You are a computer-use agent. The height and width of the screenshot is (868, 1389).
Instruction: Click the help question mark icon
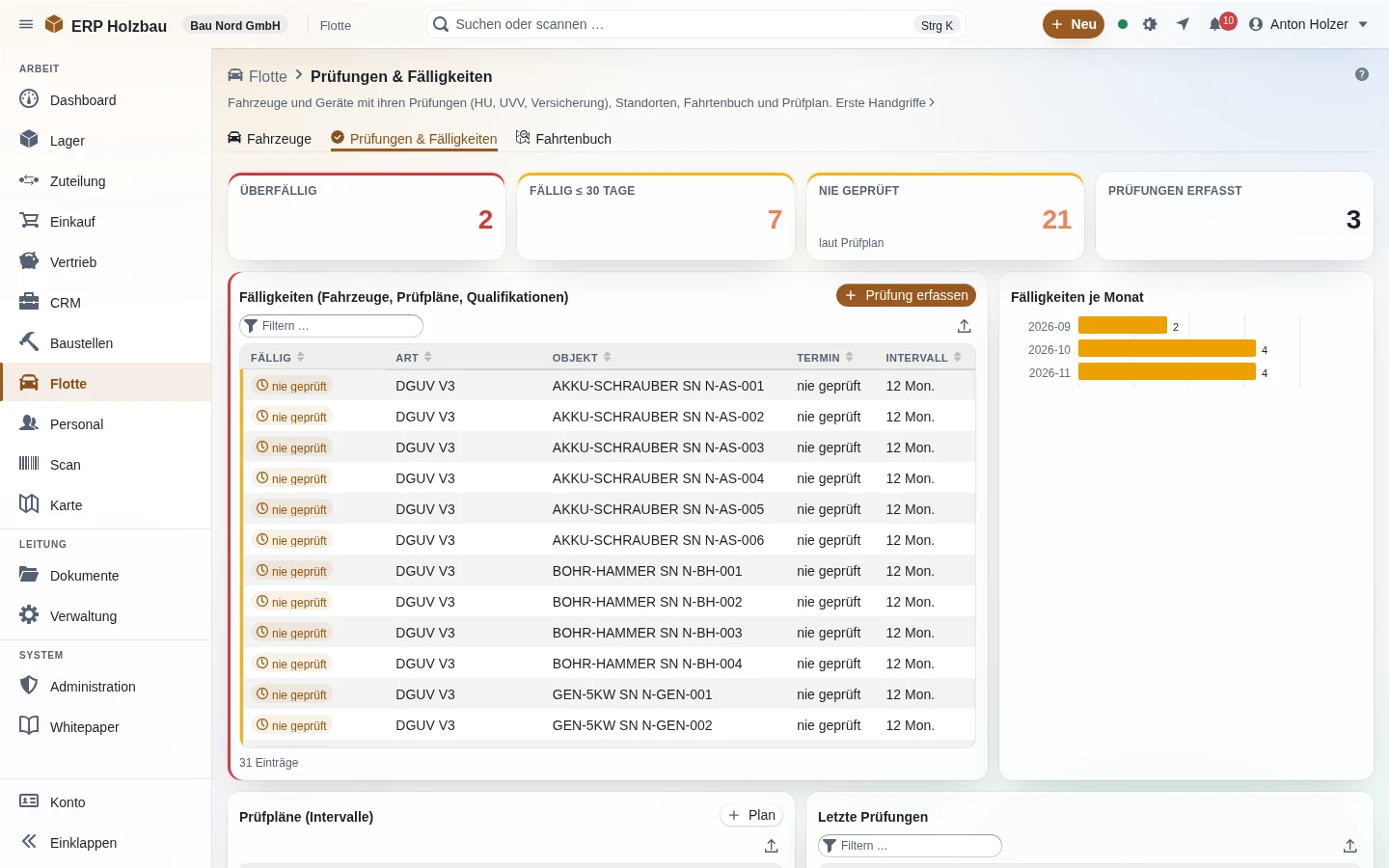[1362, 74]
